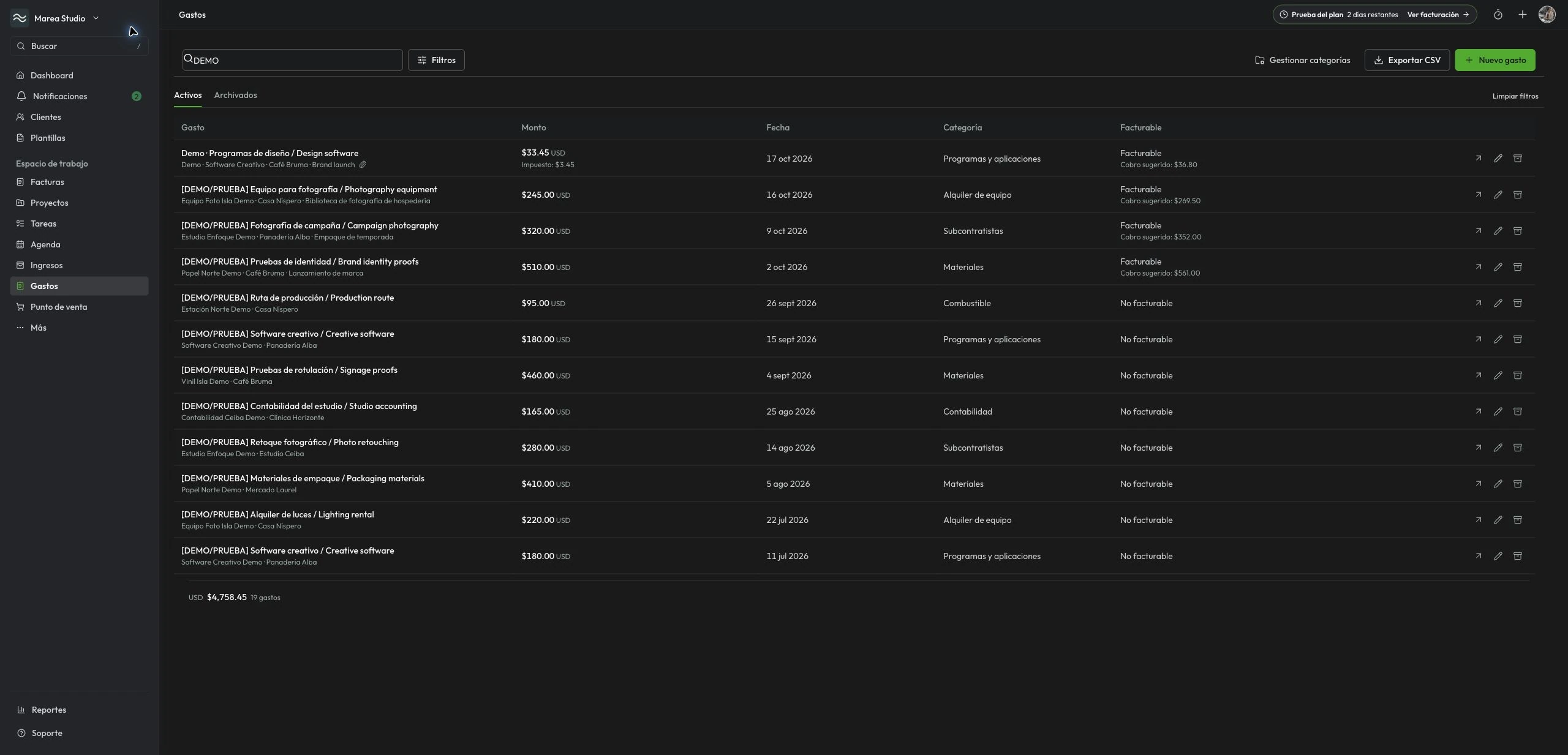
Task: Click the attachment paperclip on Design software
Action: click(x=363, y=165)
